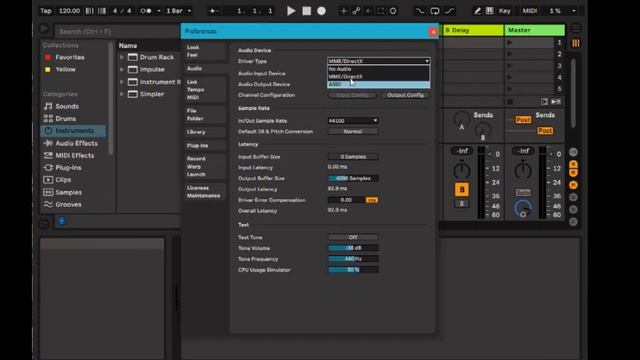Toggle the metronome
The image size is (640, 360).
146,11
